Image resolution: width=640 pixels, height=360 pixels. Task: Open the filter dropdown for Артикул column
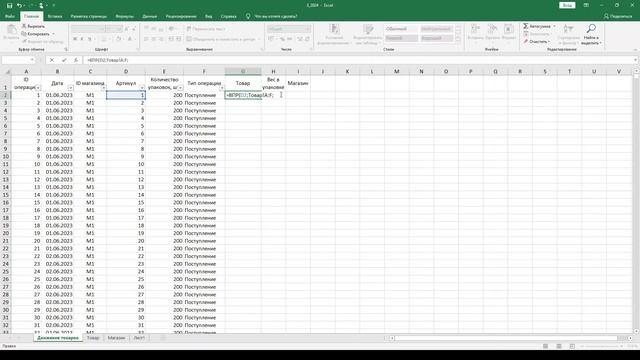click(x=142, y=88)
